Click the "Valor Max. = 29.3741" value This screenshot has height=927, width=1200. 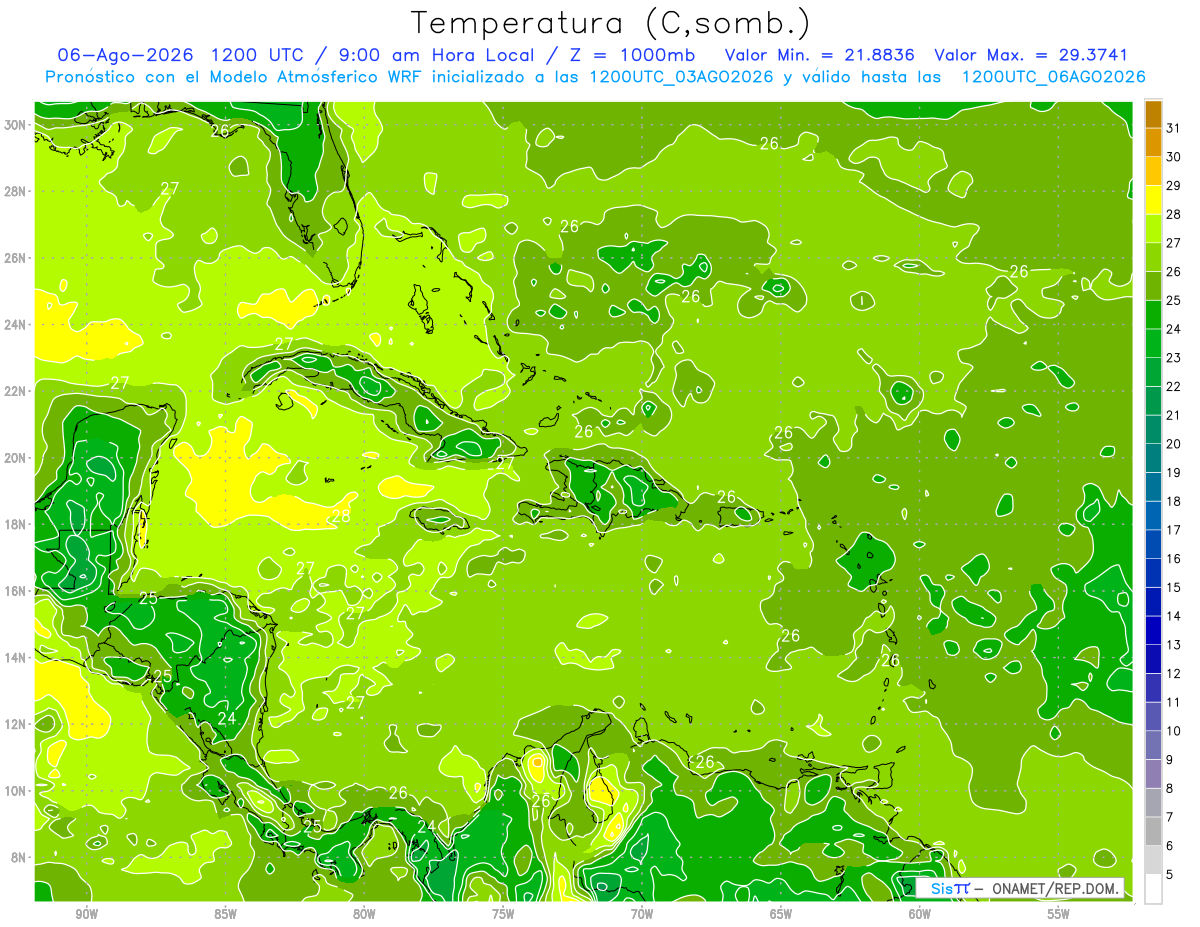point(1031,55)
